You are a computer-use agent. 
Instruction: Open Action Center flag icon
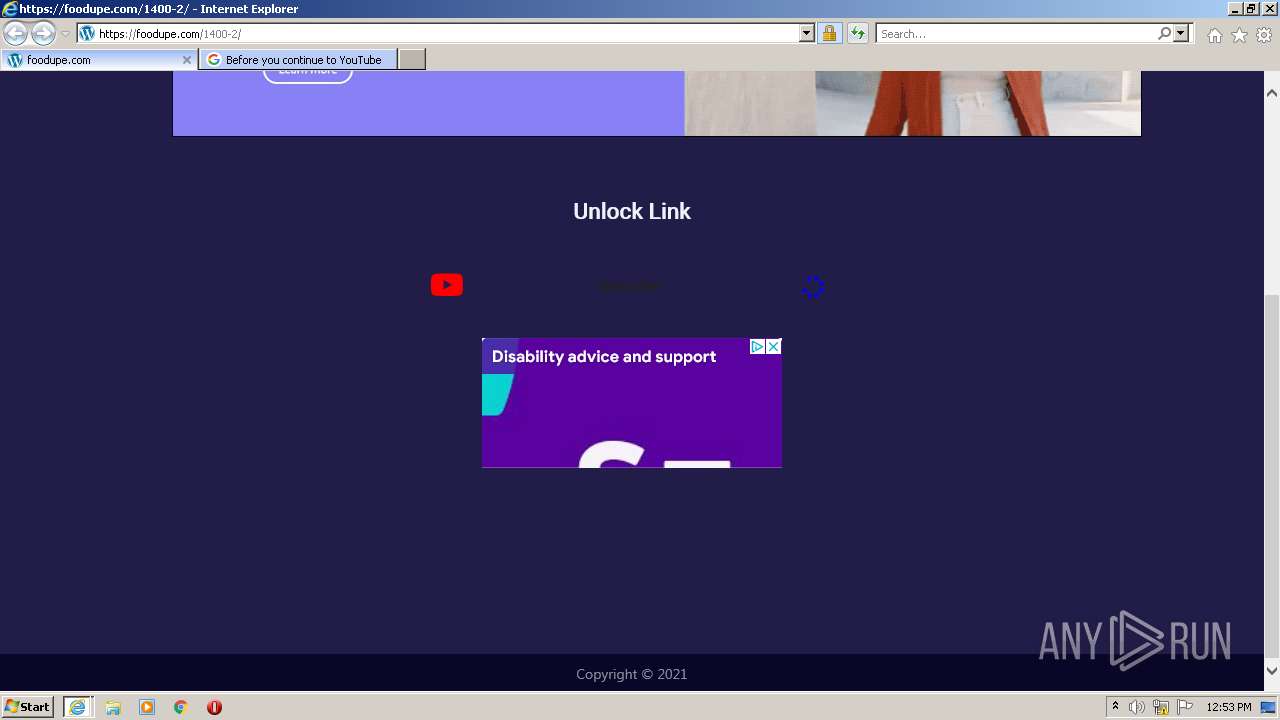pos(1185,707)
